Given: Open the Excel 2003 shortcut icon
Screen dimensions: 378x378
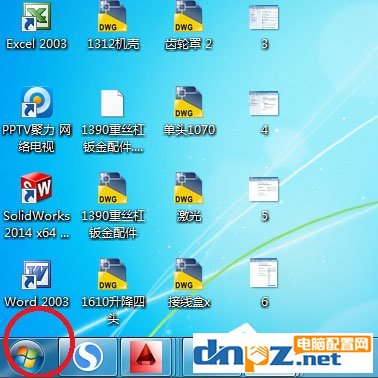Looking at the screenshot, I should coord(36,17).
